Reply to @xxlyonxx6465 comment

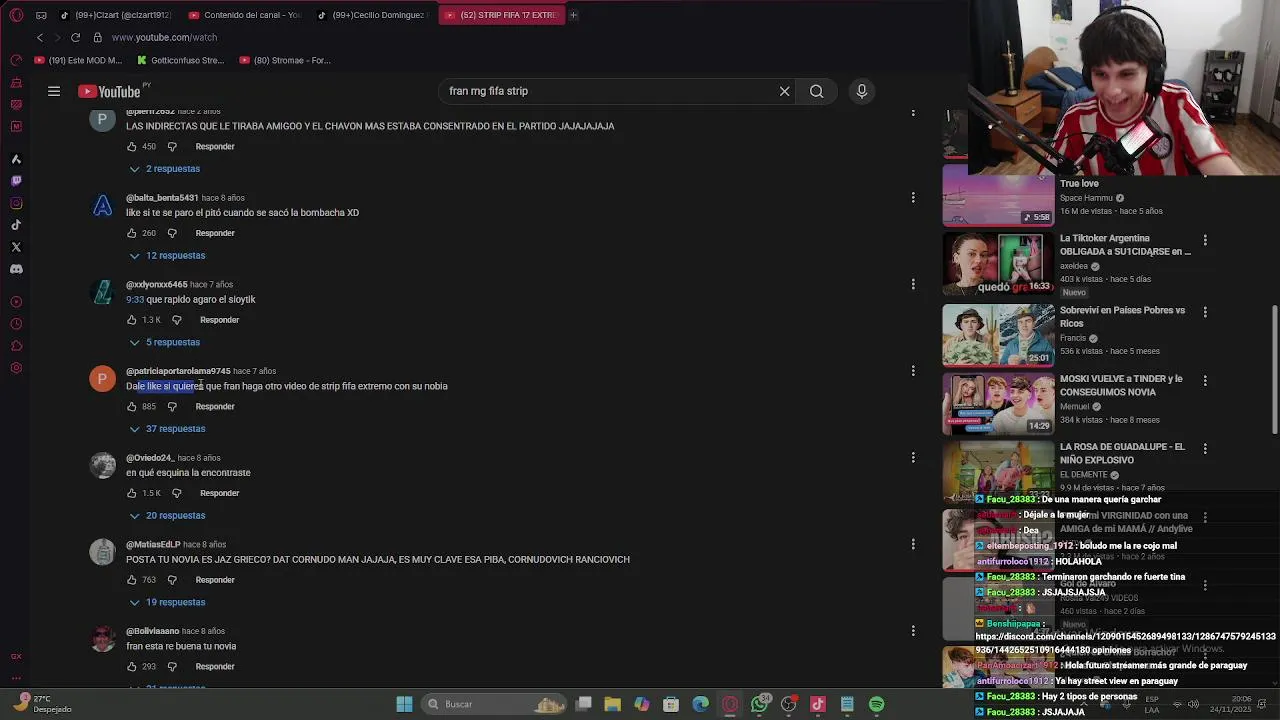click(x=219, y=320)
